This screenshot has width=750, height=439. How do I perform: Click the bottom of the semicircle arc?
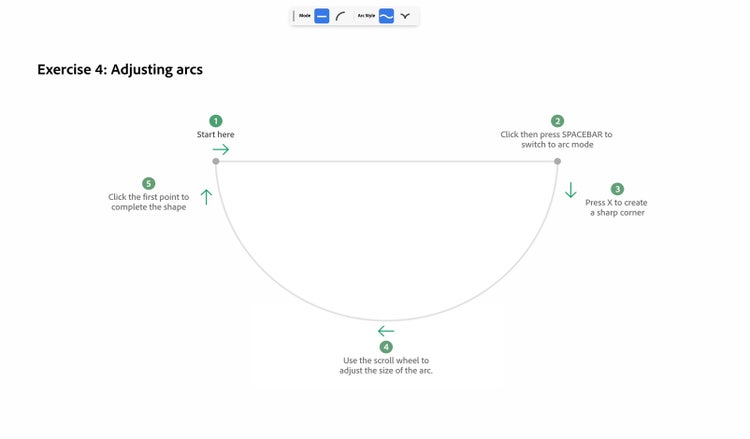[386, 320]
